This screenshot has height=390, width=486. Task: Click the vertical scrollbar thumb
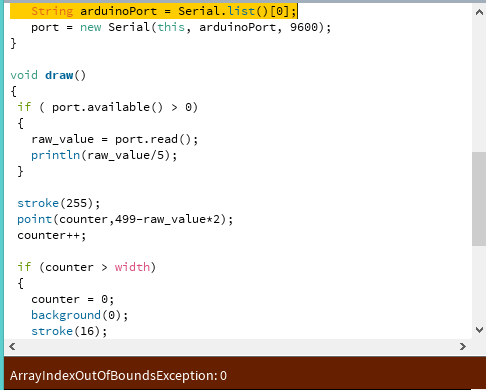point(479,199)
